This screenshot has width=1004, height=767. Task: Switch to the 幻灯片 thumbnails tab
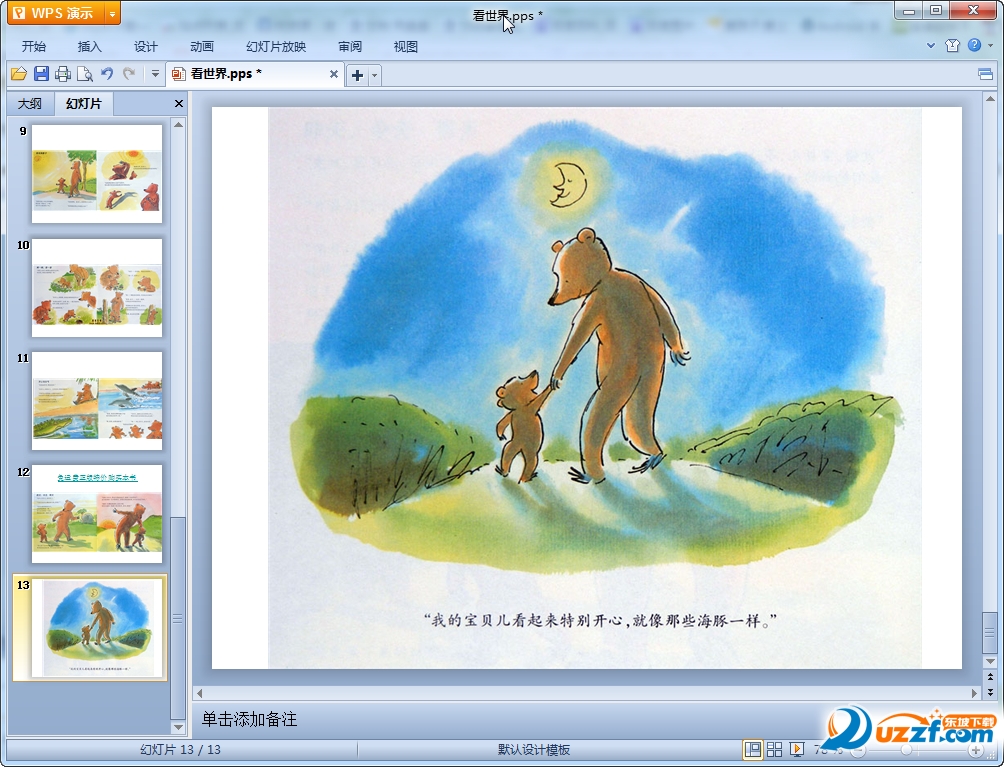coord(84,104)
